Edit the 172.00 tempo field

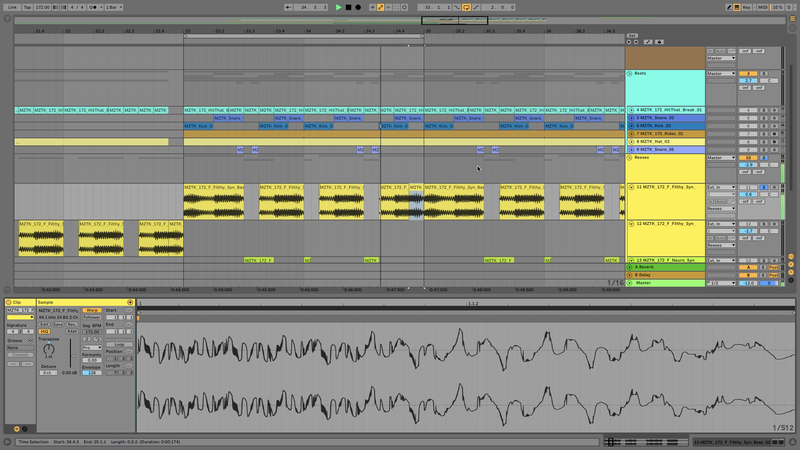[42, 7]
